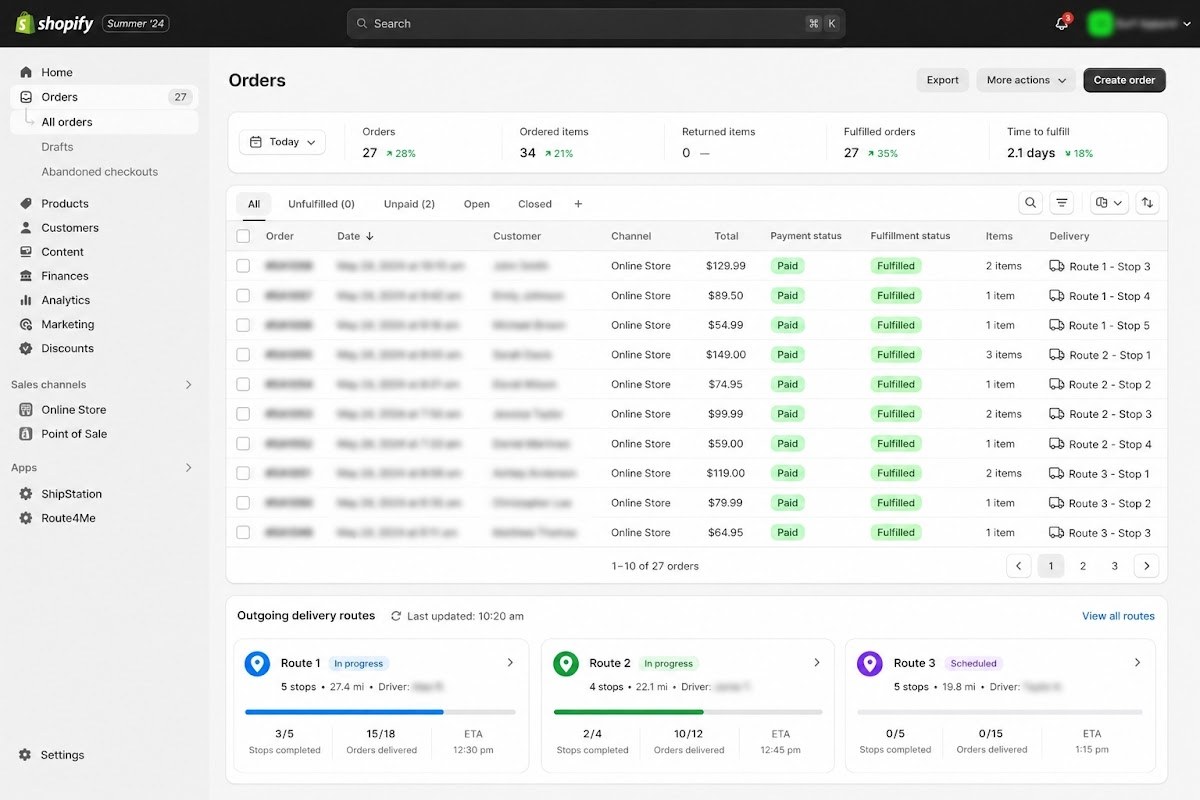Click the Products tag icon
Image resolution: width=1200 pixels, height=800 pixels.
point(26,203)
